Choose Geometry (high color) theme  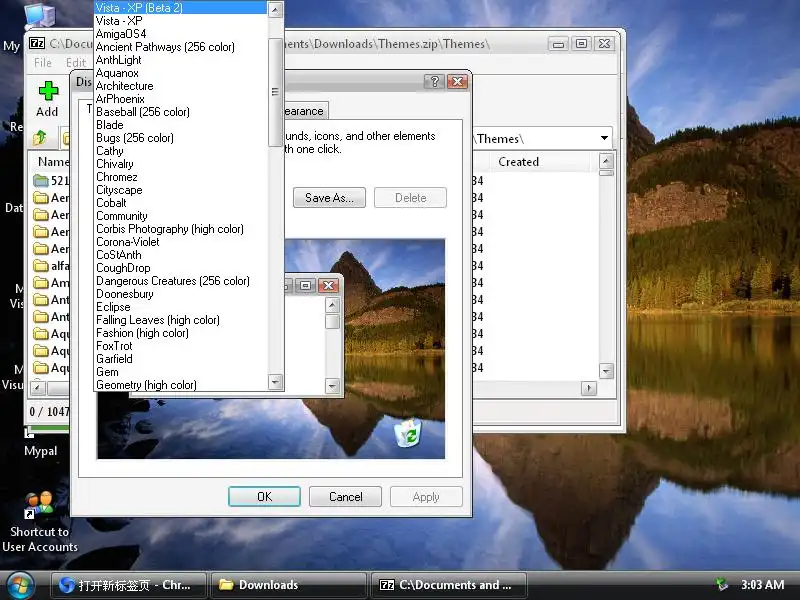pyautogui.click(x=181, y=385)
